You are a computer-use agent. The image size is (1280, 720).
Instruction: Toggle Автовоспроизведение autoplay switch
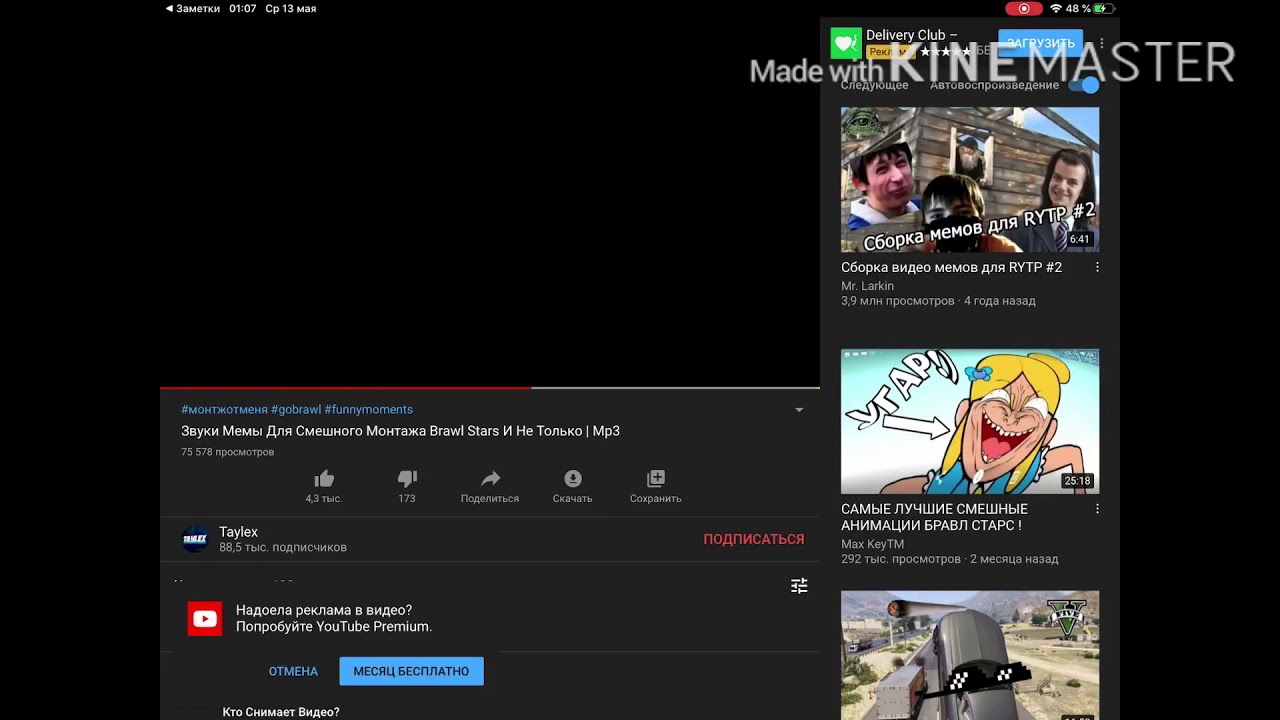(x=1084, y=85)
